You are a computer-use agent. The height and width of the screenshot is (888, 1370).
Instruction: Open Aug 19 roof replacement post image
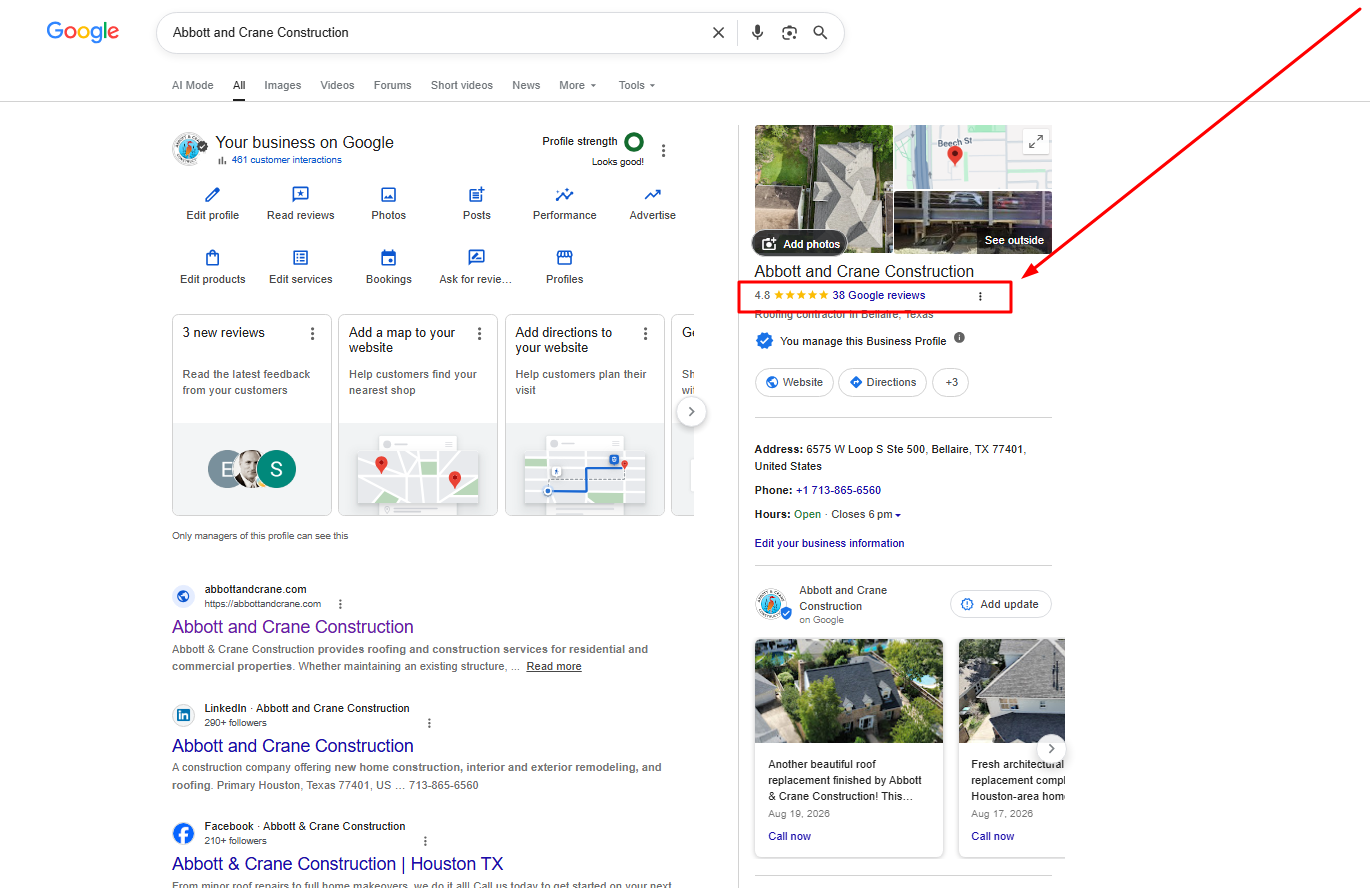(849, 690)
